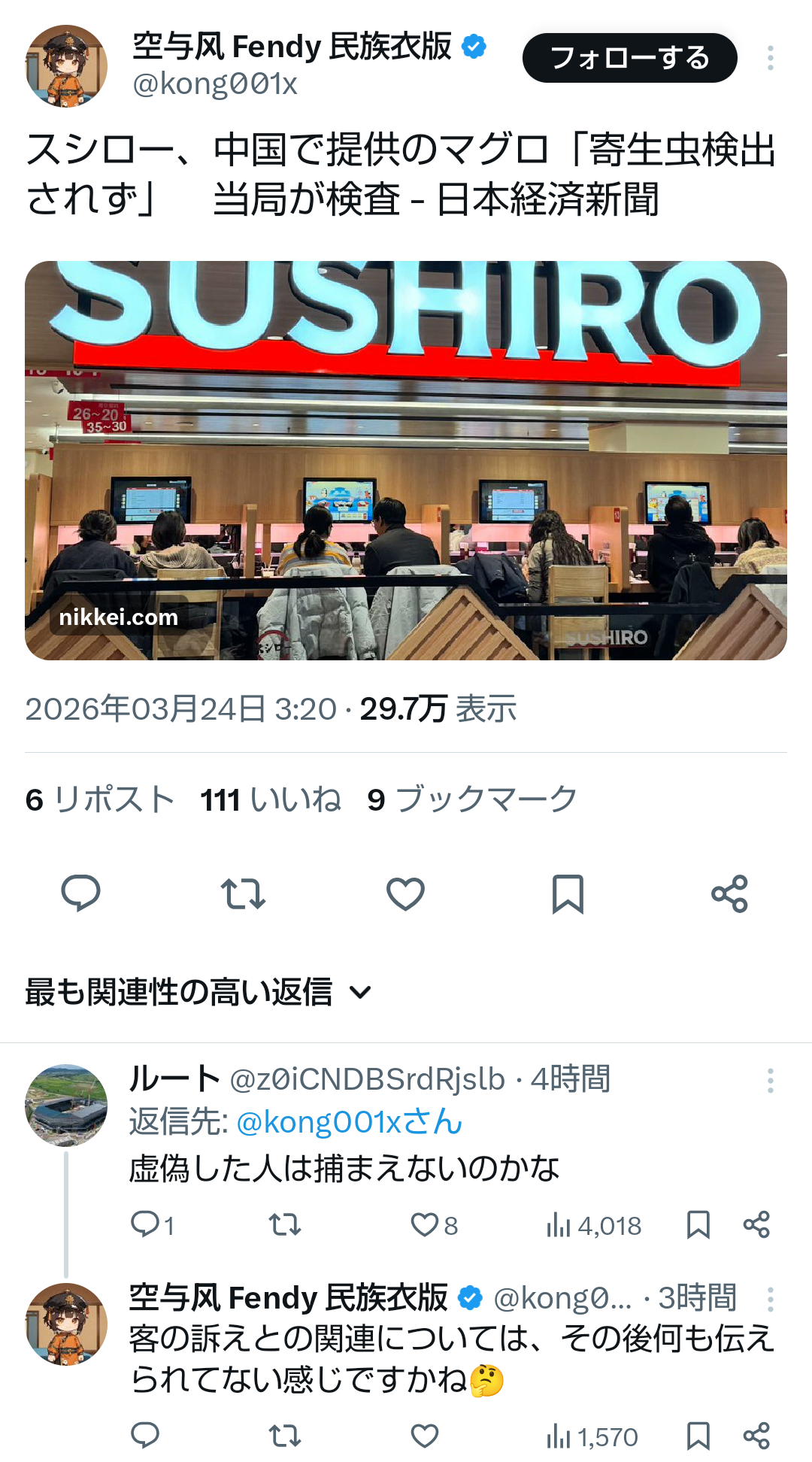Open @kong001xさん mention link in reply
Screen dimensions: 812x1462
[349, 1122]
